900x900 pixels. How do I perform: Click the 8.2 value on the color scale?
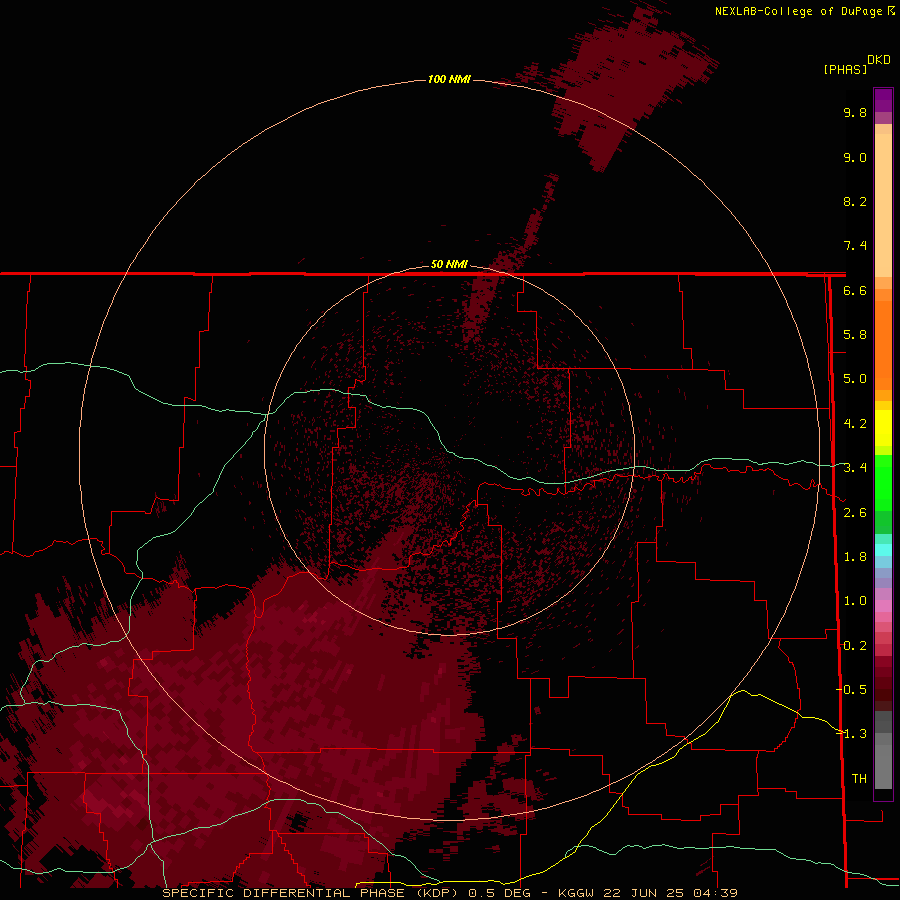pos(855,201)
